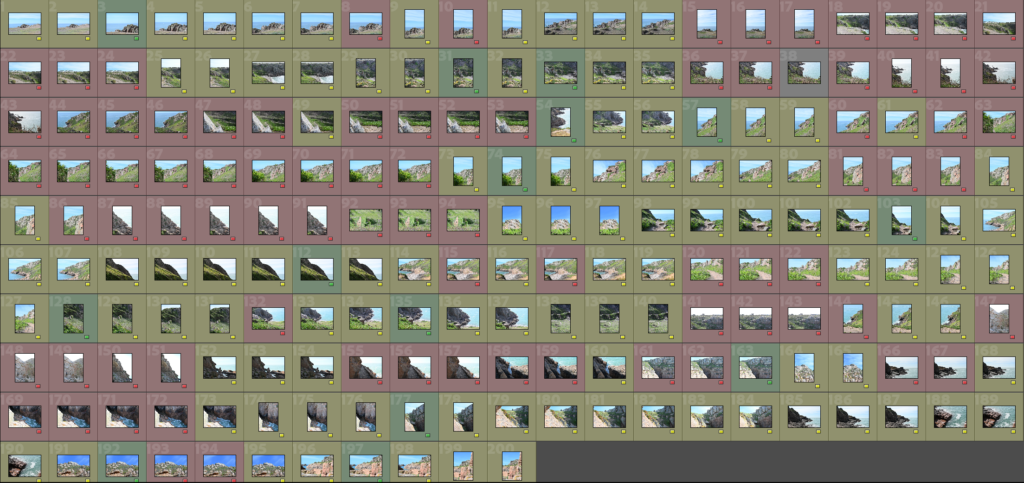Image resolution: width=1024 pixels, height=483 pixels.
Task: Click the red label marker under photo 8
Action: point(380,38)
